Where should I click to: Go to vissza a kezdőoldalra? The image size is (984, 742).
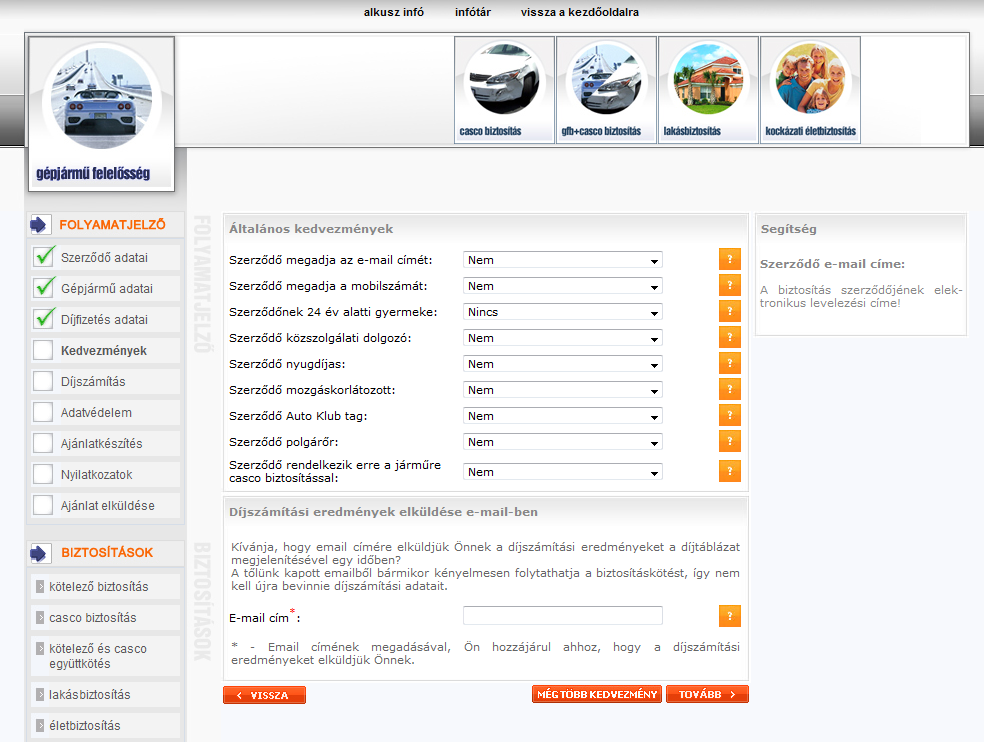click(579, 12)
